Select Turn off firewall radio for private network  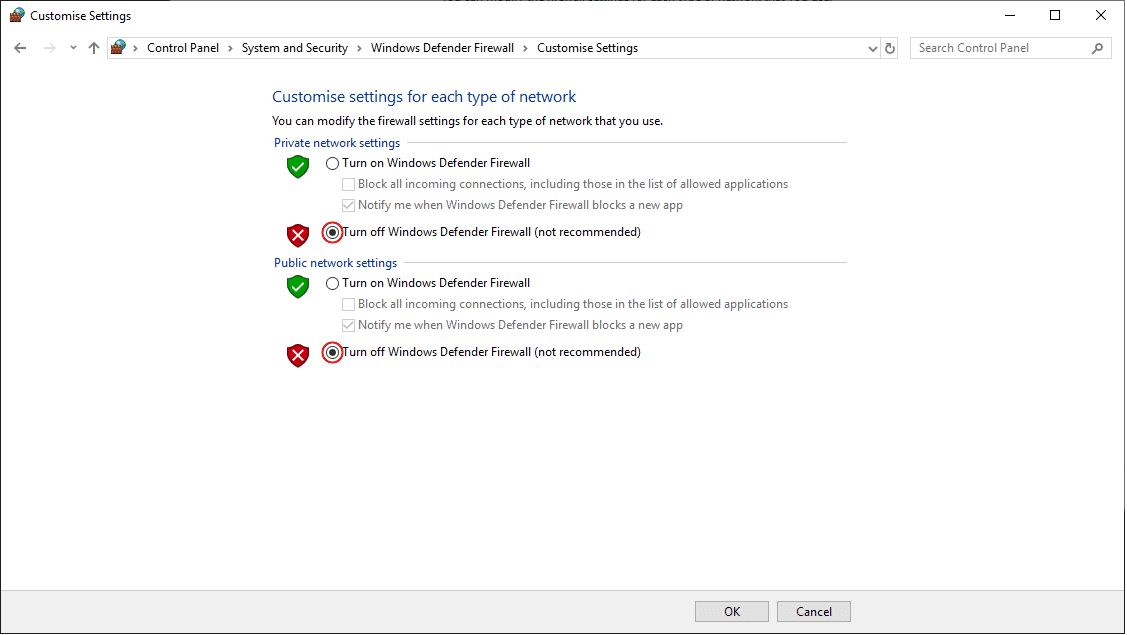pos(333,232)
